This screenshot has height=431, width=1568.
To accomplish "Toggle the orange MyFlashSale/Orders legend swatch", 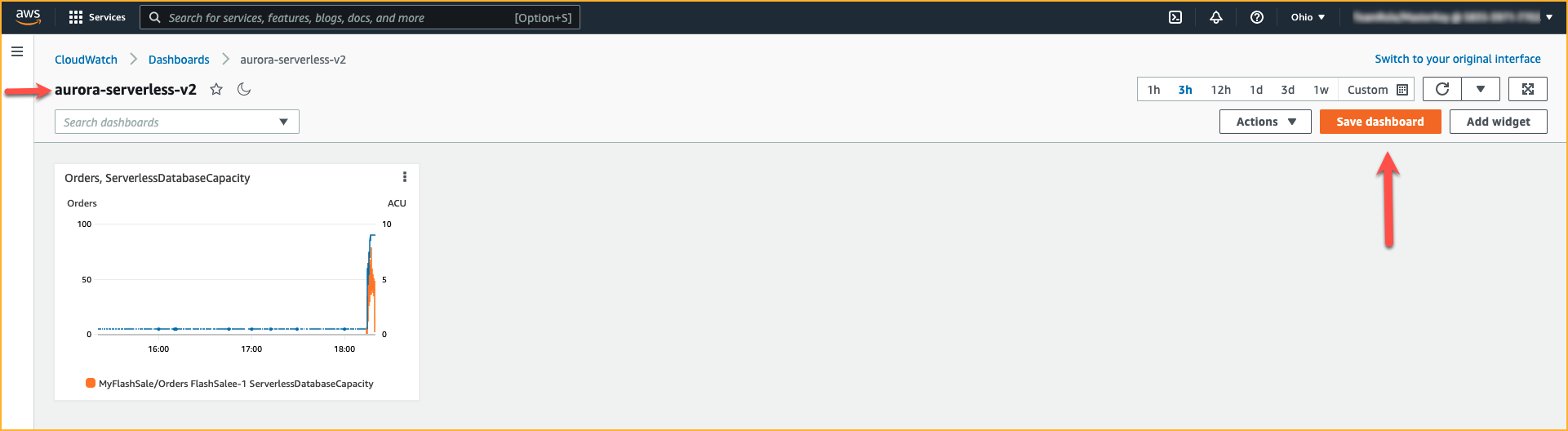I will pyautogui.click(x=91, y=383).
